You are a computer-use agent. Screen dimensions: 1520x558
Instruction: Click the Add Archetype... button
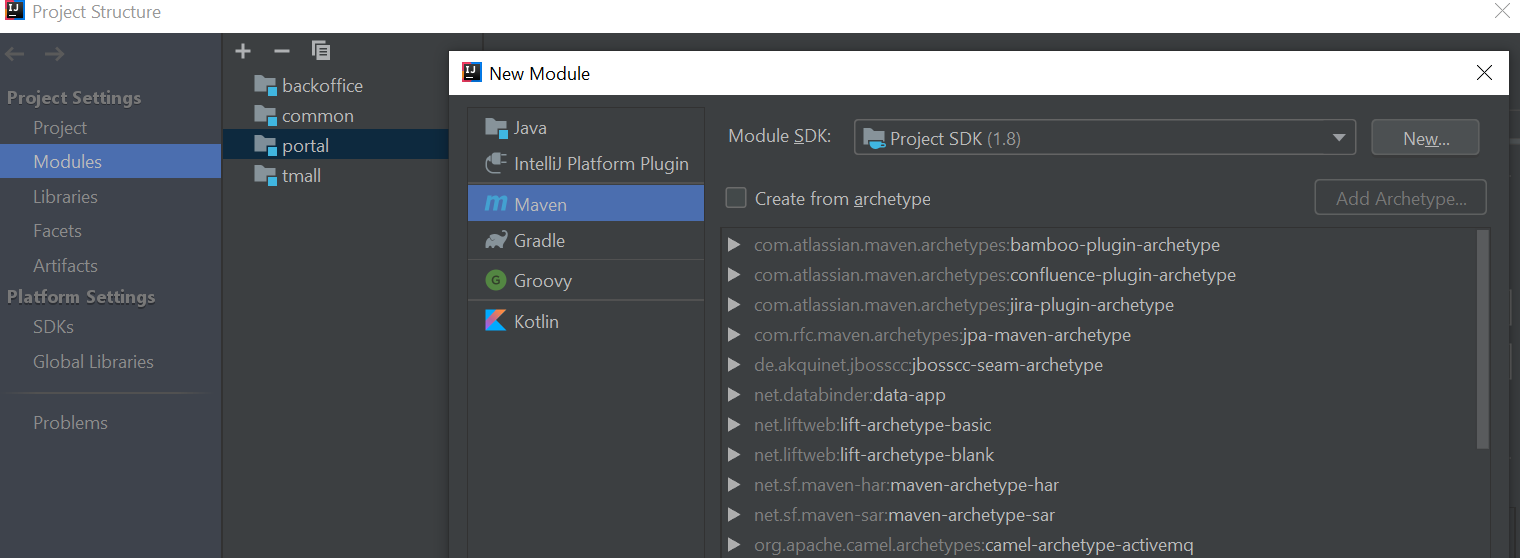click(1400, 198)
